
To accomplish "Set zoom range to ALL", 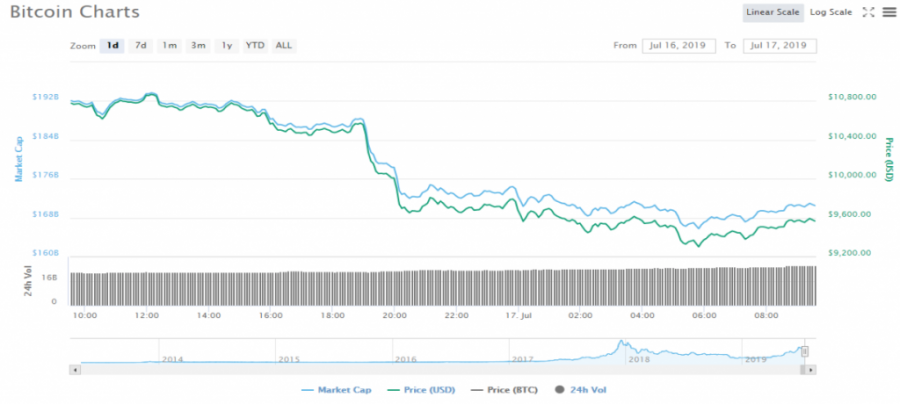I will point(284,45).
